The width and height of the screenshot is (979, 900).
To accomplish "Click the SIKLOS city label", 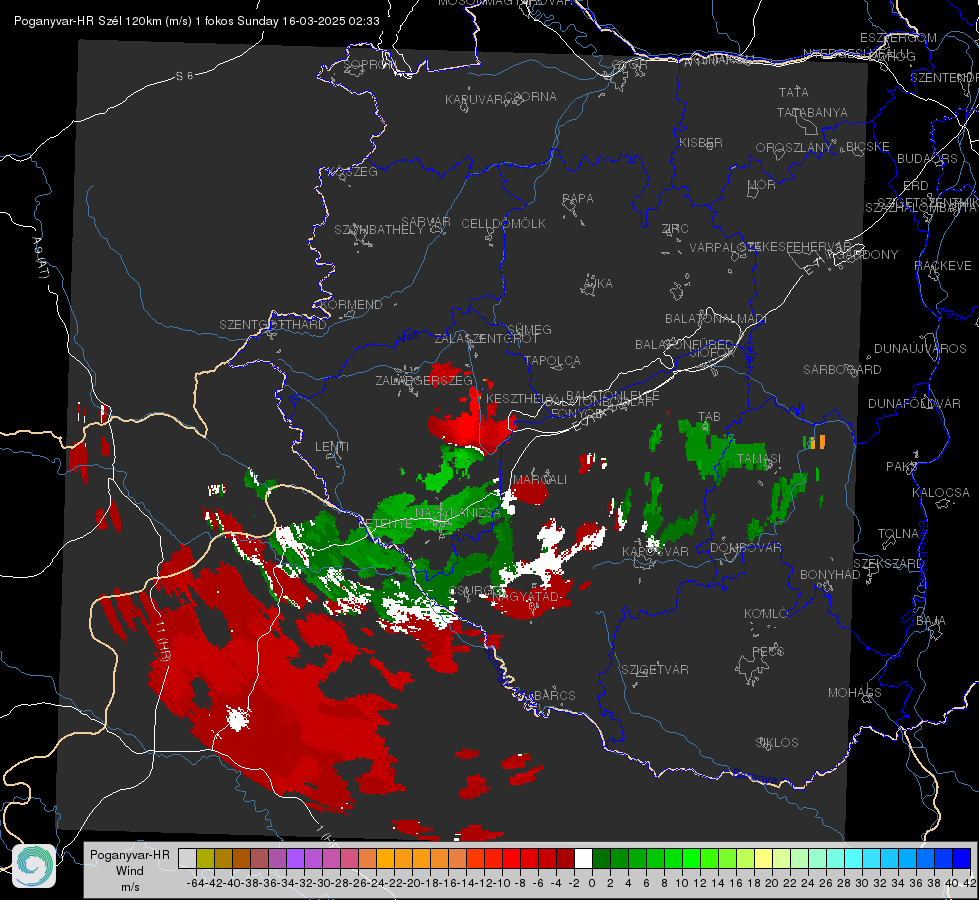I will click(x=777, y=743).
